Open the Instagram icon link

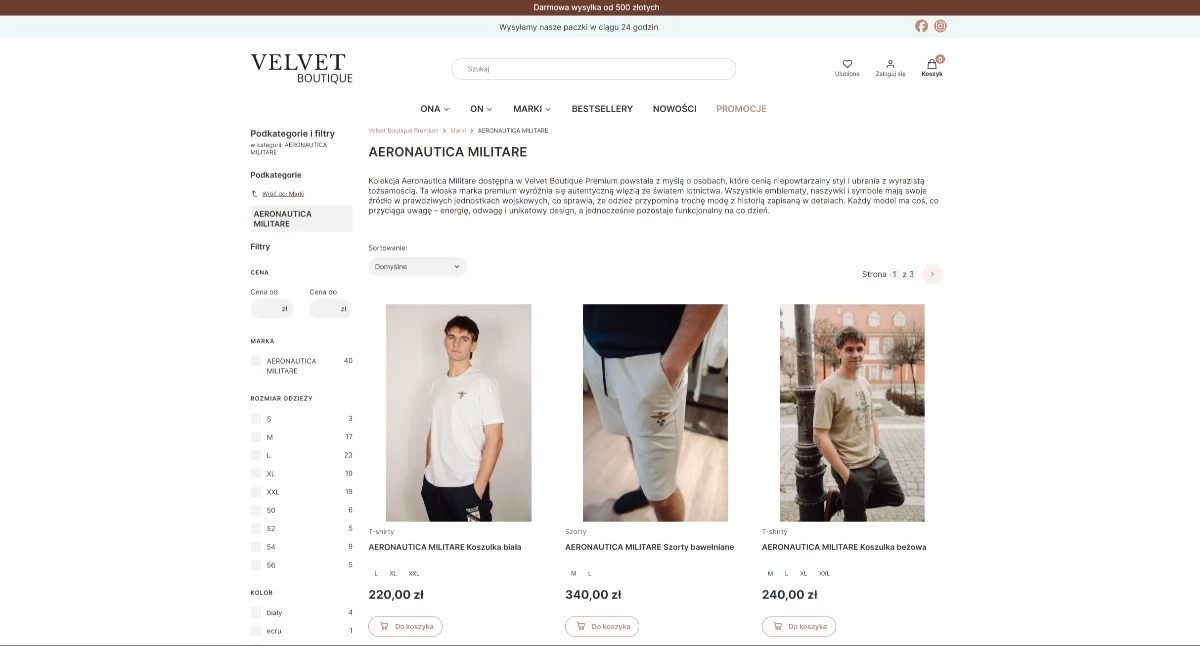[940, 26]
